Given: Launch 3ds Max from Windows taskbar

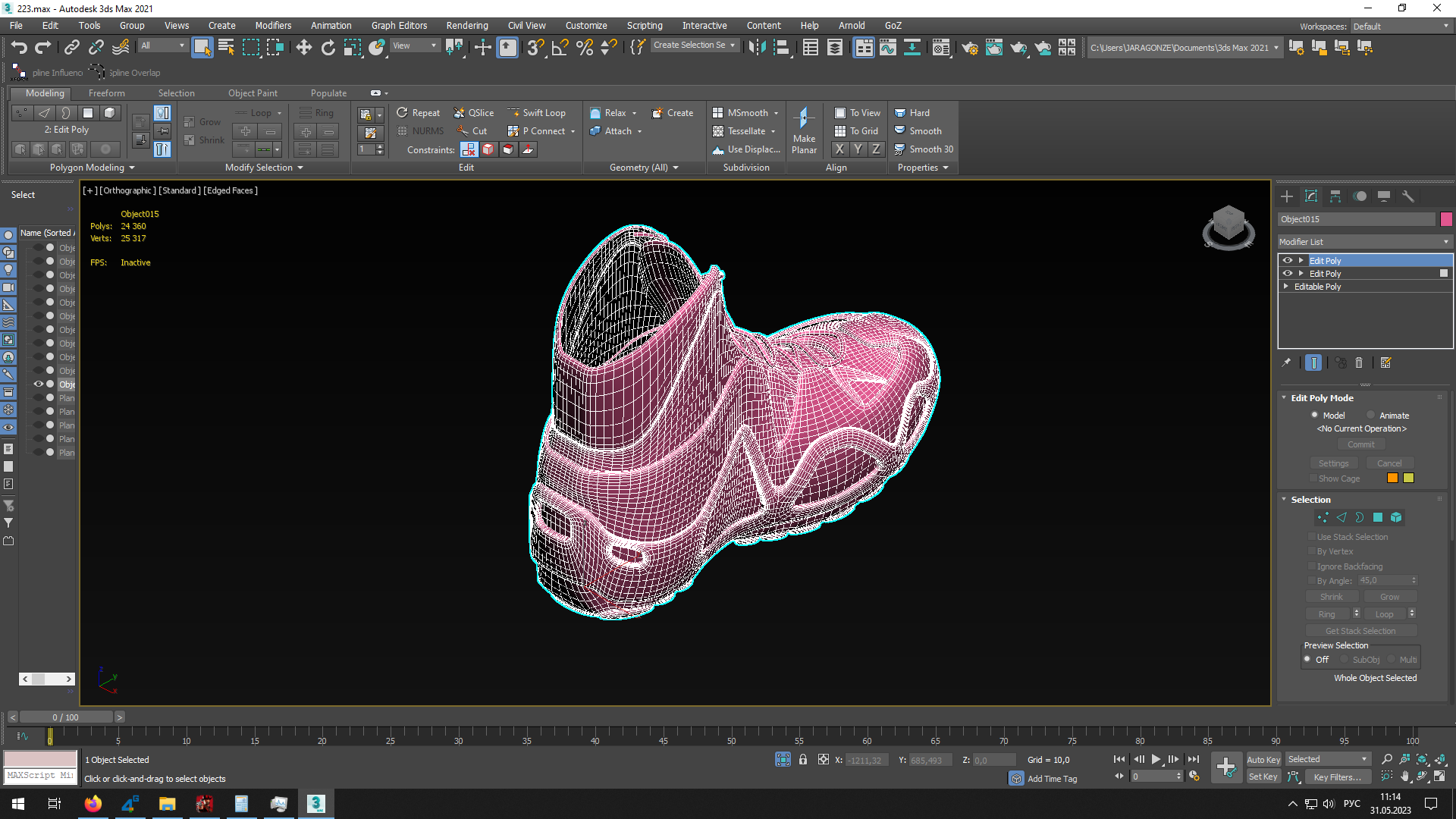Looking at the screenshot, I should (x=315, y=804).
